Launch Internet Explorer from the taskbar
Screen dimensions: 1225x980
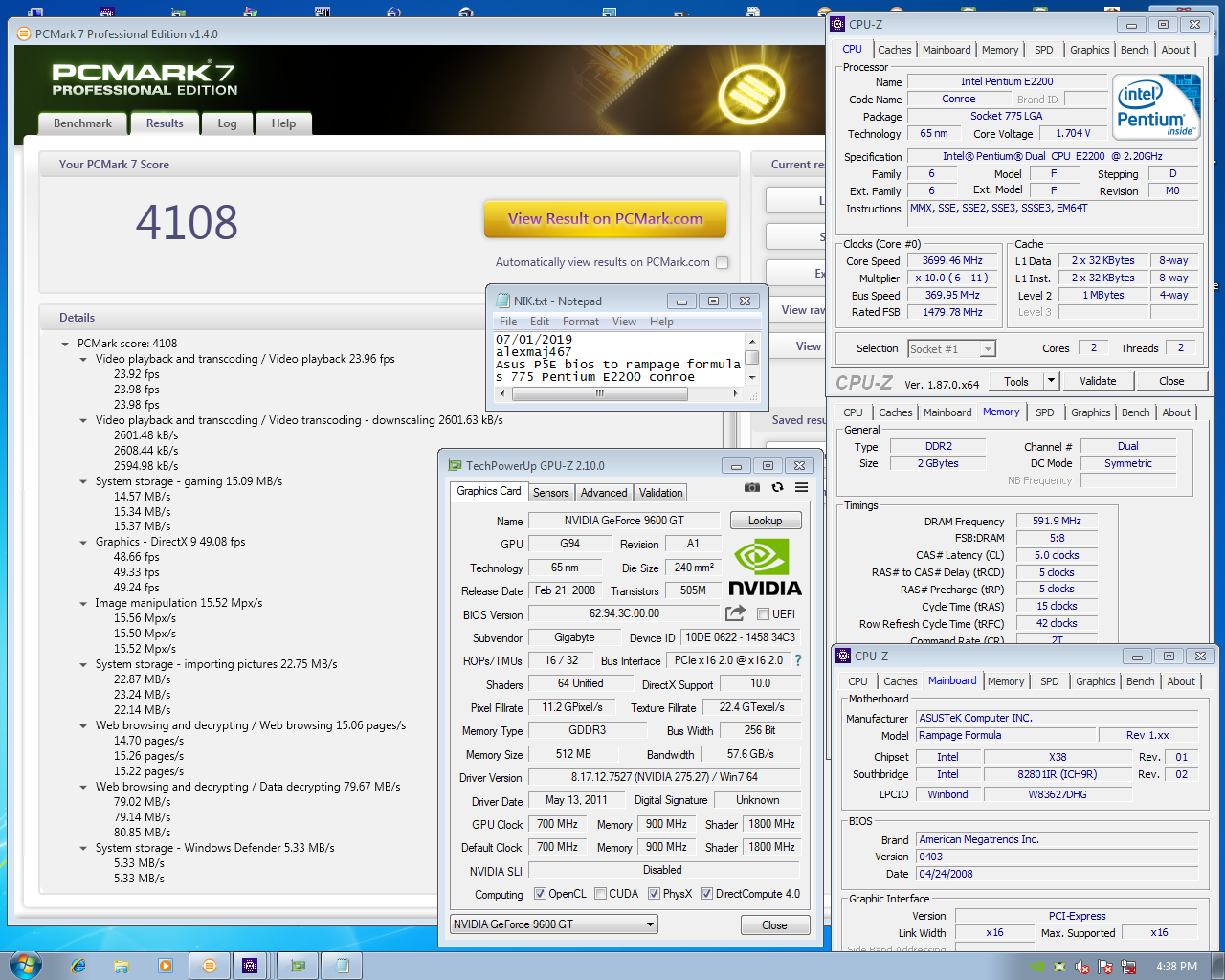(x=78, y=966)
